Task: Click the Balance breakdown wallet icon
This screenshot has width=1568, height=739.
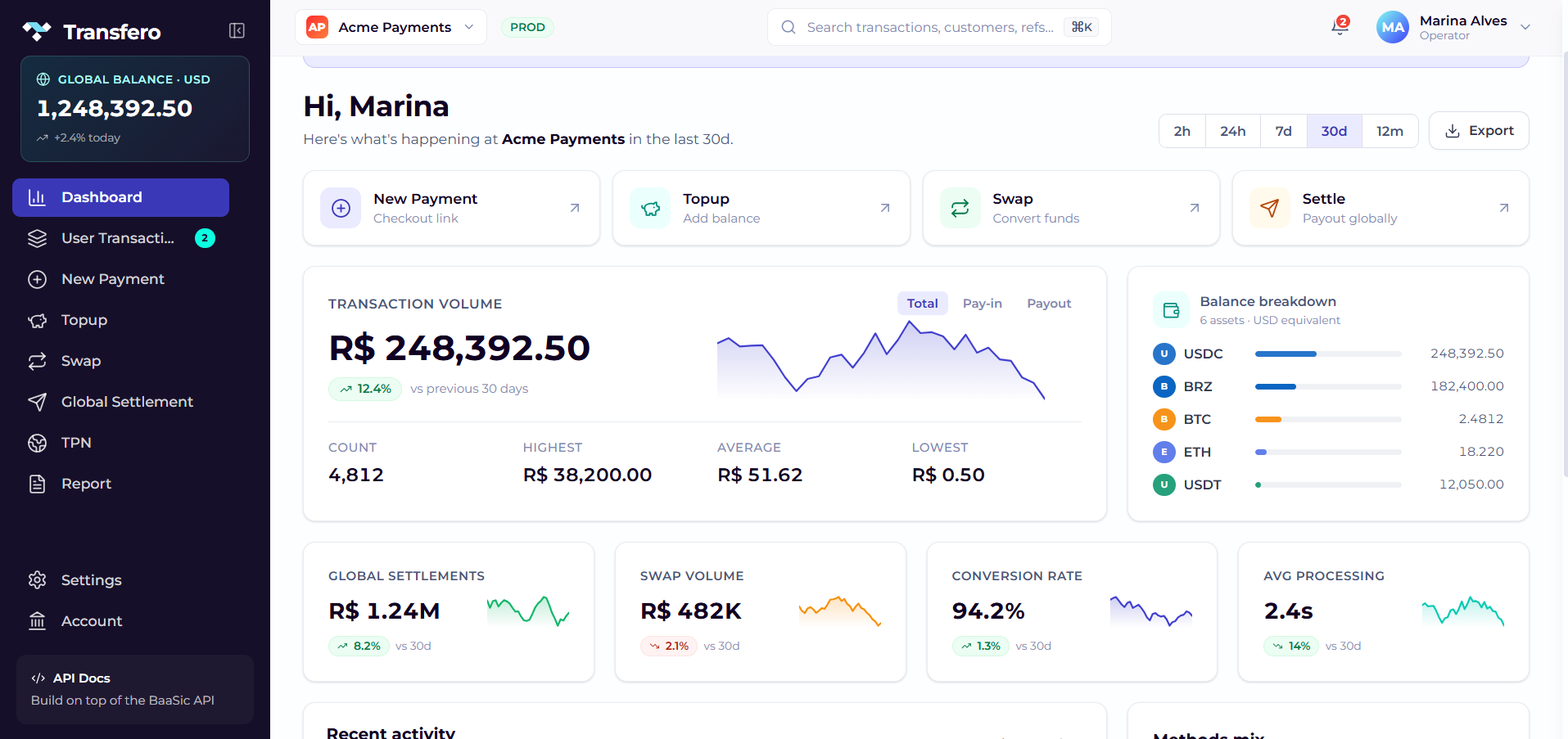Action: [1171, 310]
